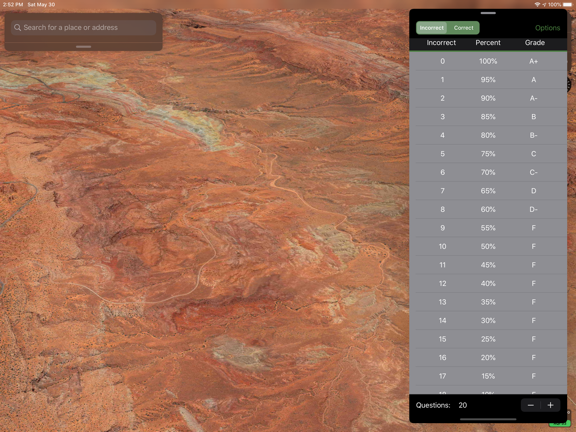Select the row with 10 incorrect, 50%

coord(488,246)
